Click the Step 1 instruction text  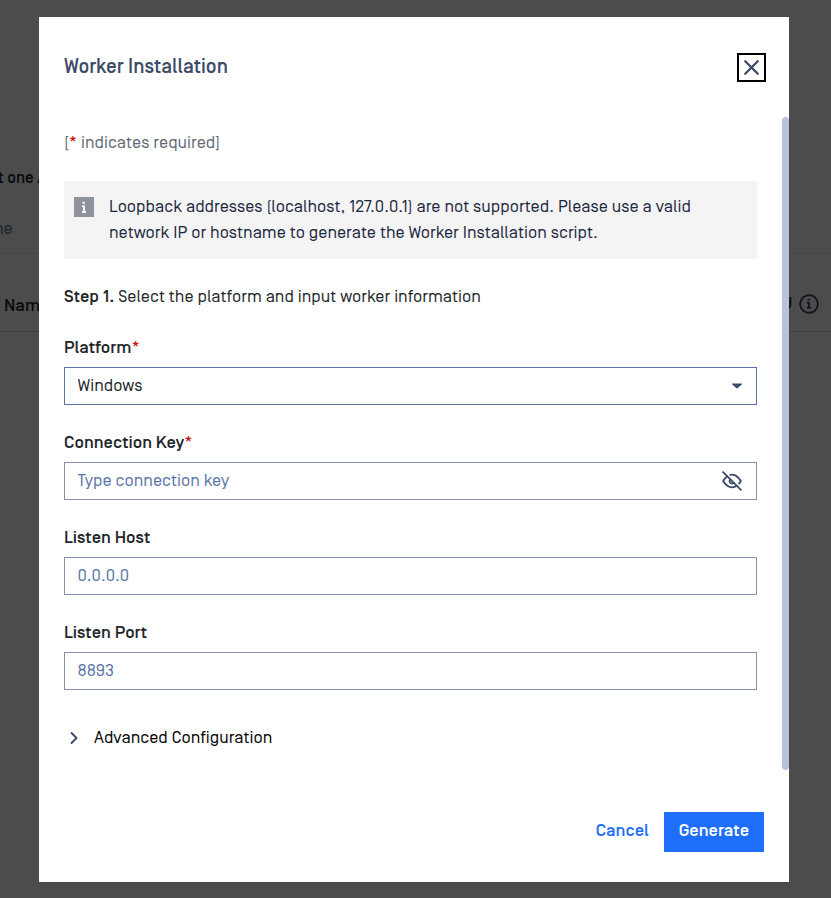272,297
